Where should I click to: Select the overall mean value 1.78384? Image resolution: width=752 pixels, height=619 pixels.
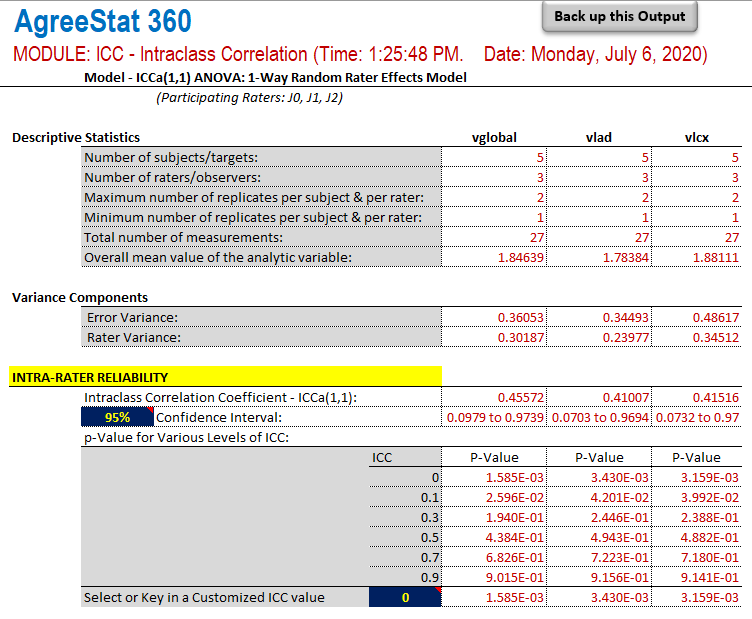click(x=626, y=257)
